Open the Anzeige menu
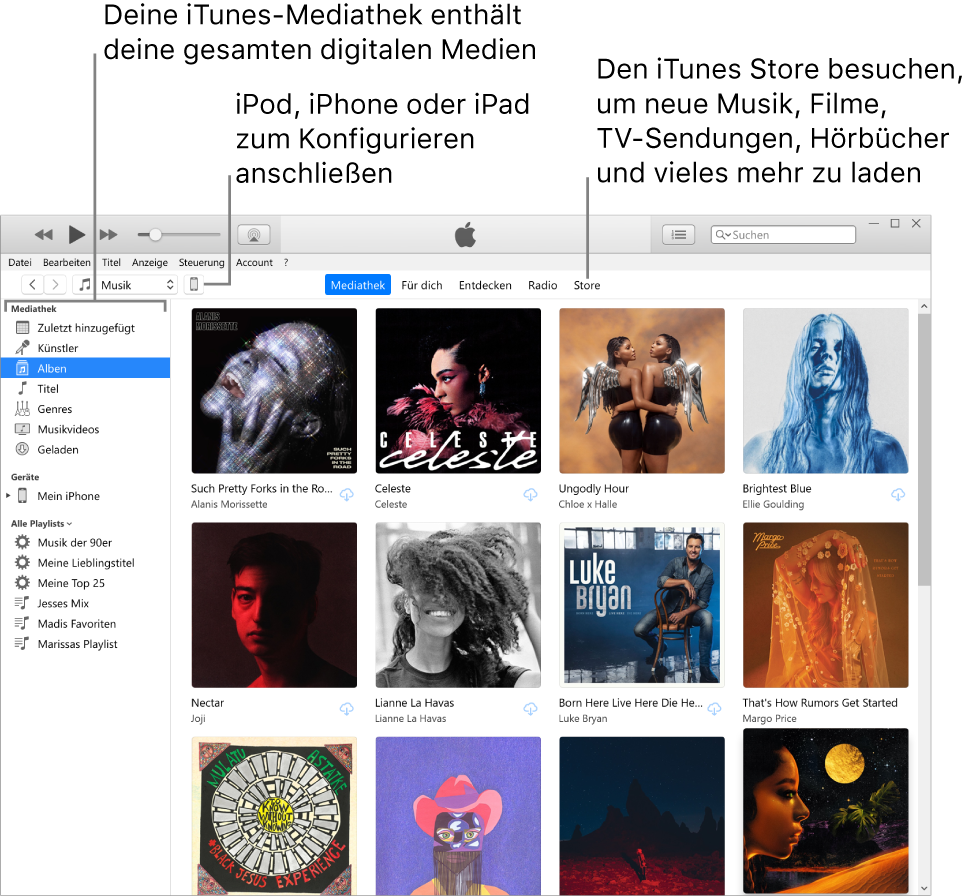The height and width of the screenshot is (896, 974). [x=150, y=263]
